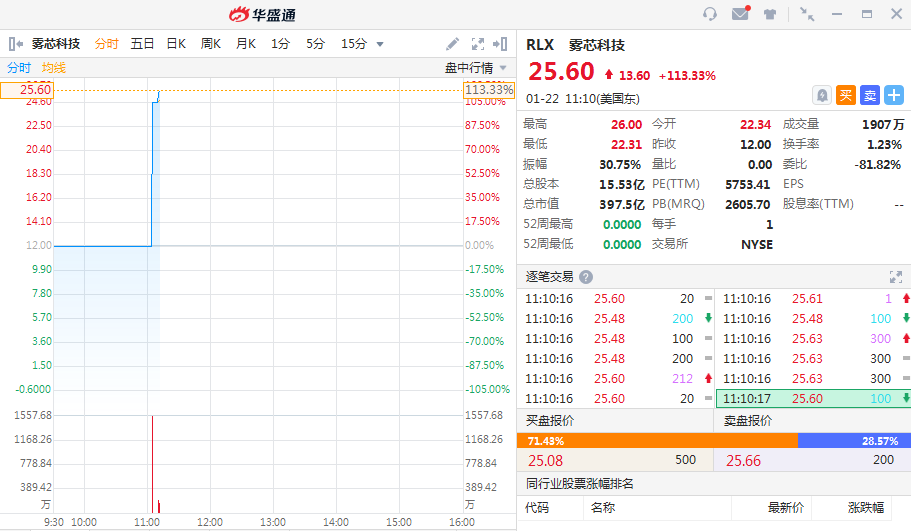The width and height of the screenshot is (911, 531).
Task: Open 盘中行情 session dropdown
Action: click(475, 68)
